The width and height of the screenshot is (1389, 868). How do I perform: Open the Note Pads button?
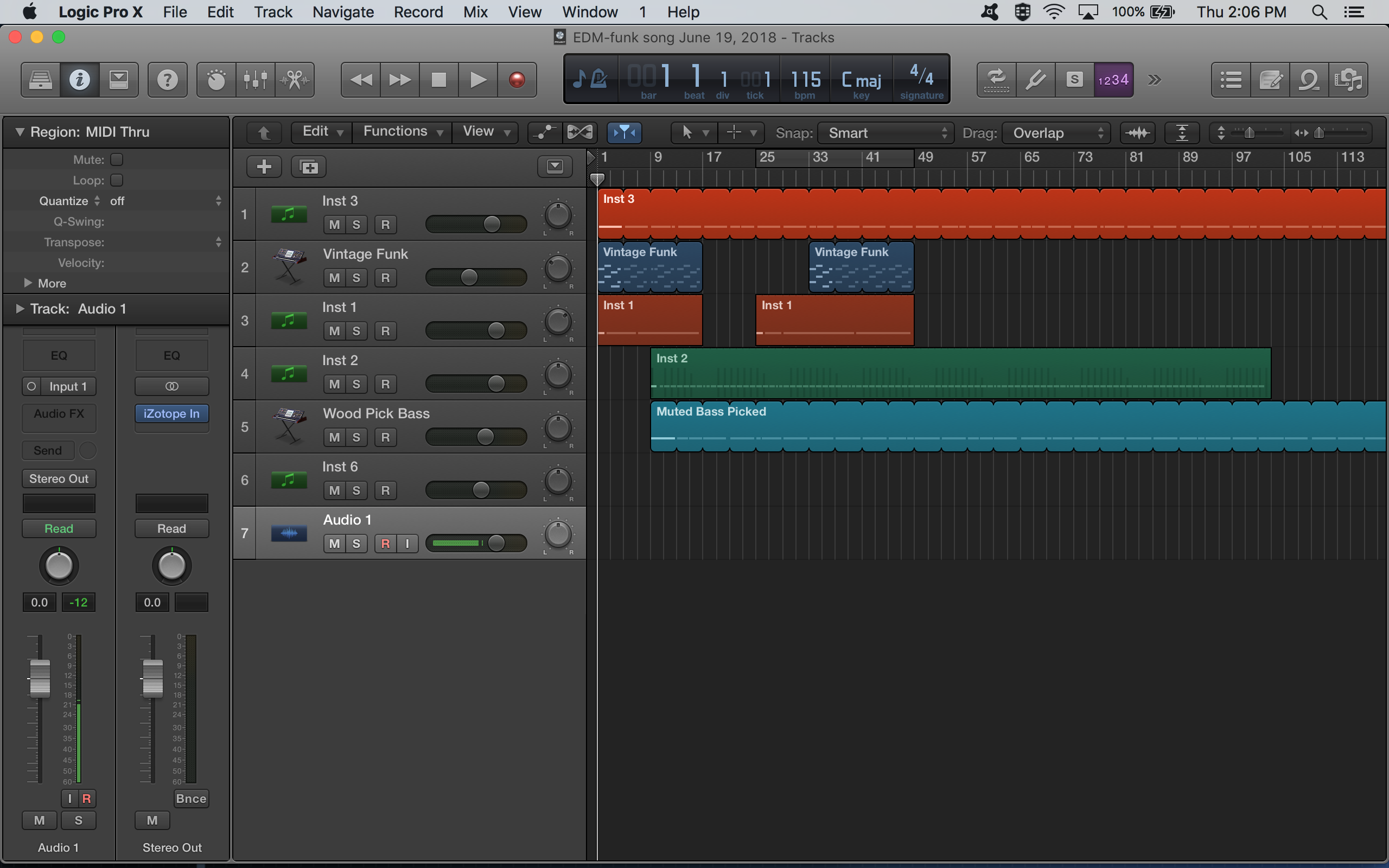1270,80
